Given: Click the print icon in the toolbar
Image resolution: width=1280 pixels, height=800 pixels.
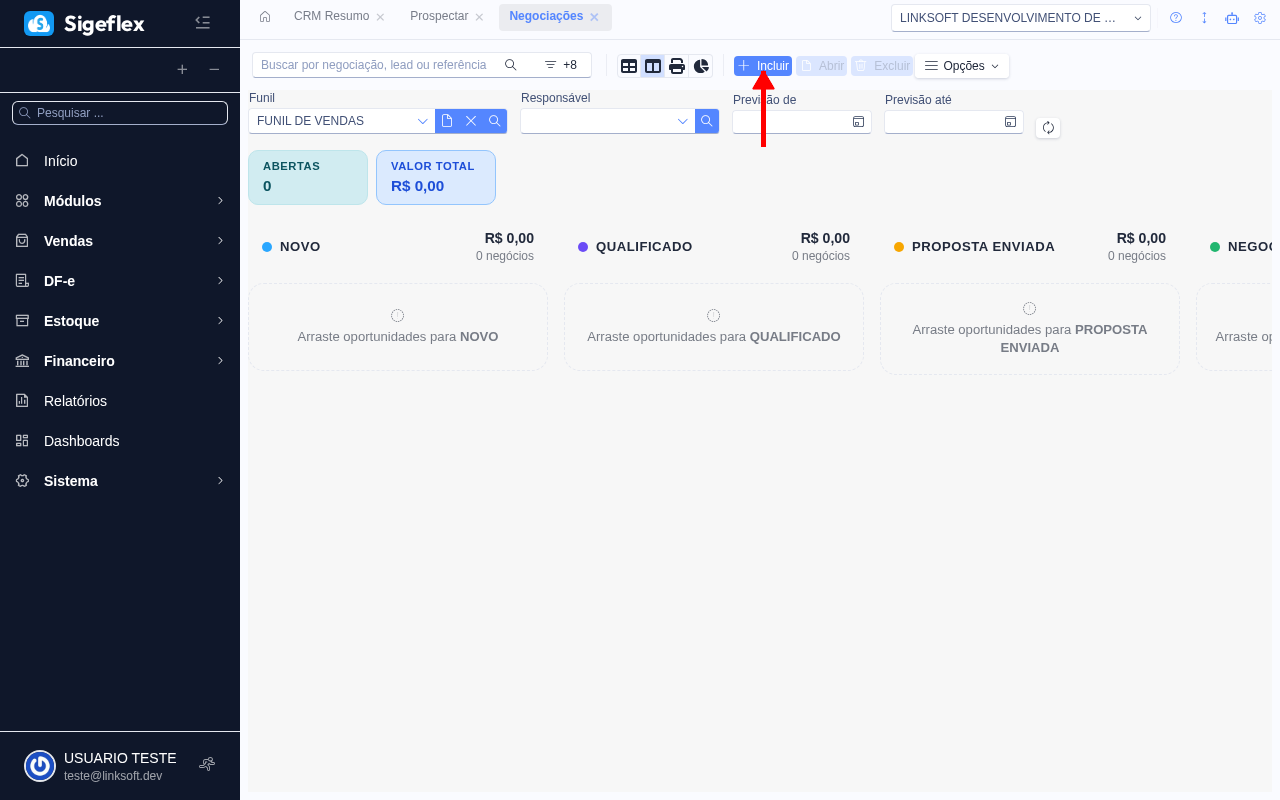Looking at the screenshot, I should click(x=677, y=65).
